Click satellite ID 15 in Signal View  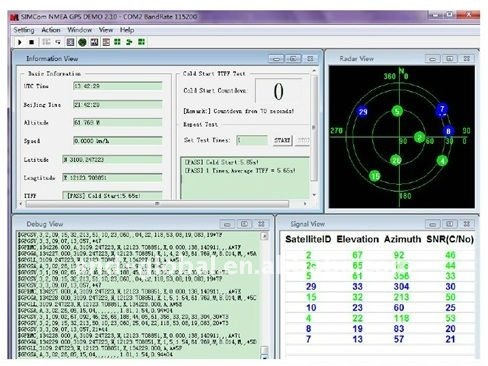point(311,297)
